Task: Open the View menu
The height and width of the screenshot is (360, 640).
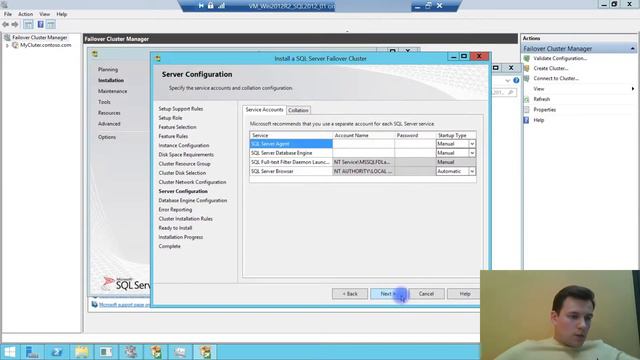Action: point(44,14)
